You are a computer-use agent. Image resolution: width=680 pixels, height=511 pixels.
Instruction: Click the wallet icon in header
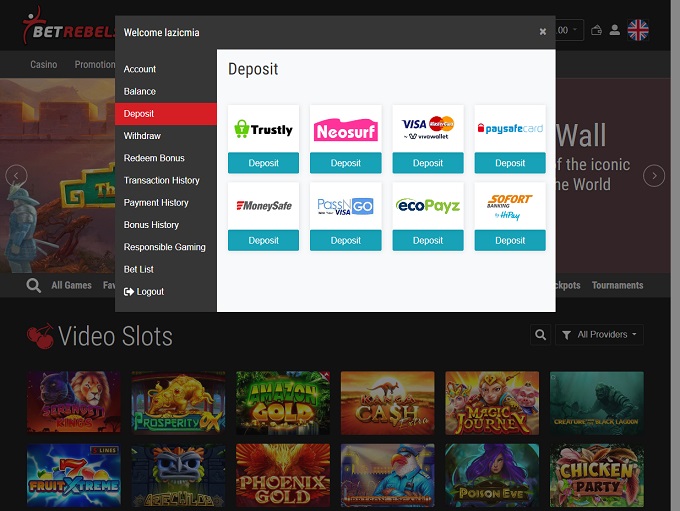[598, 30]
